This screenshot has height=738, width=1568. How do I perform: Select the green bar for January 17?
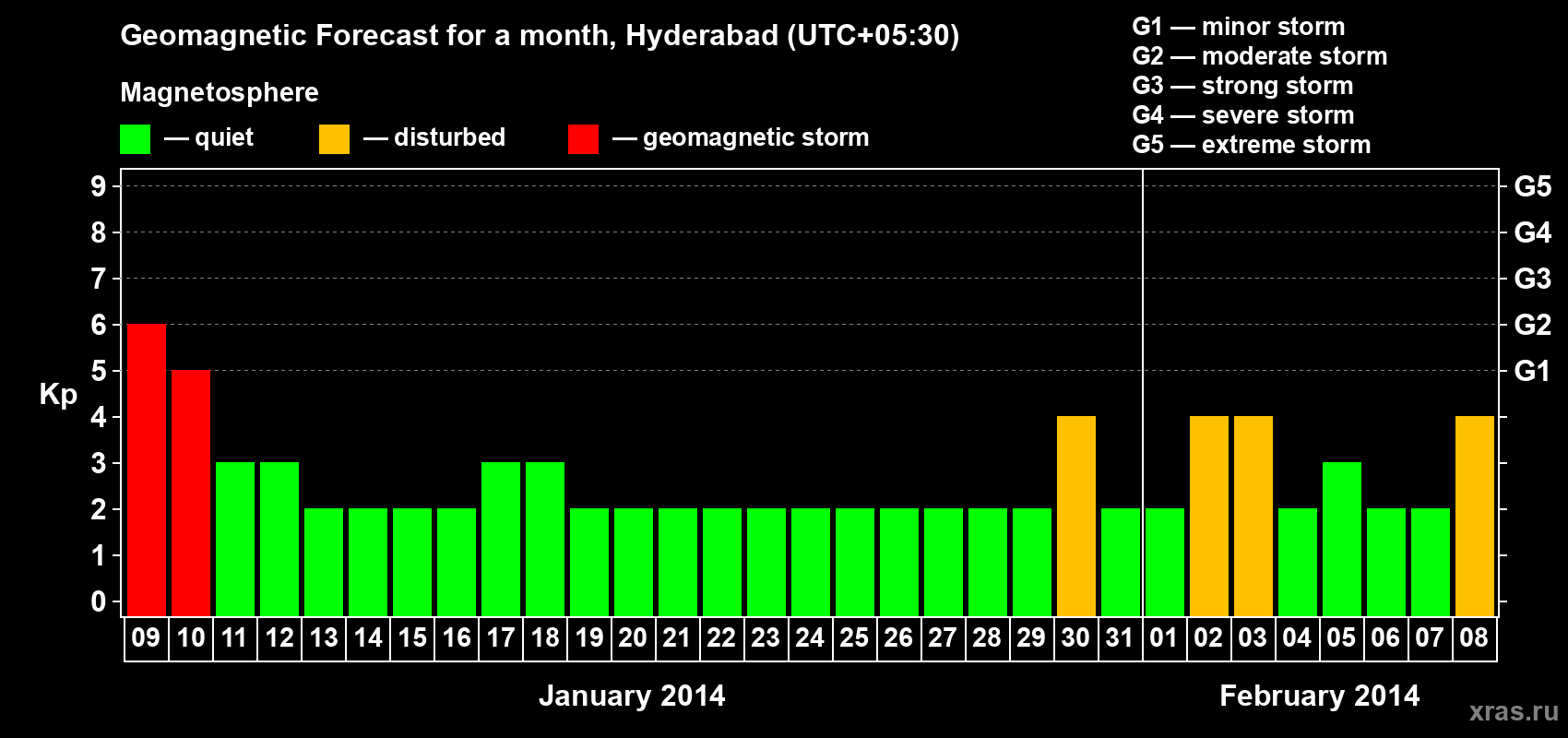[501, 540]
